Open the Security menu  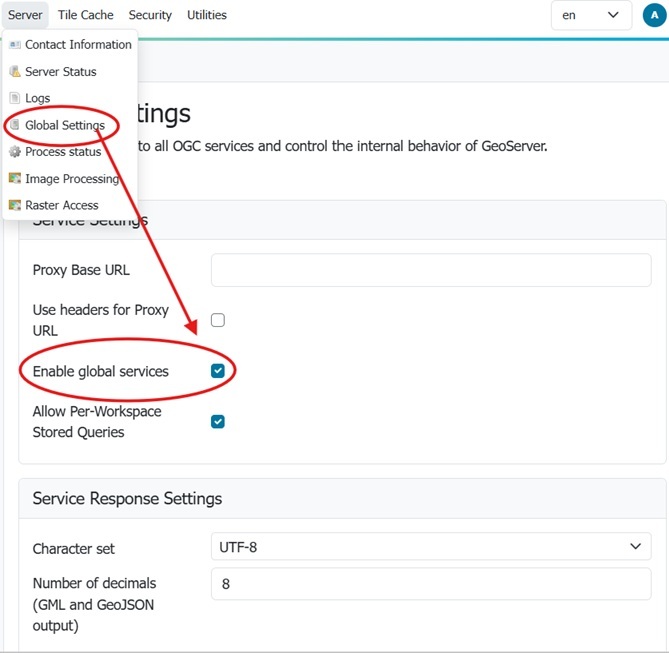[150, 15]
